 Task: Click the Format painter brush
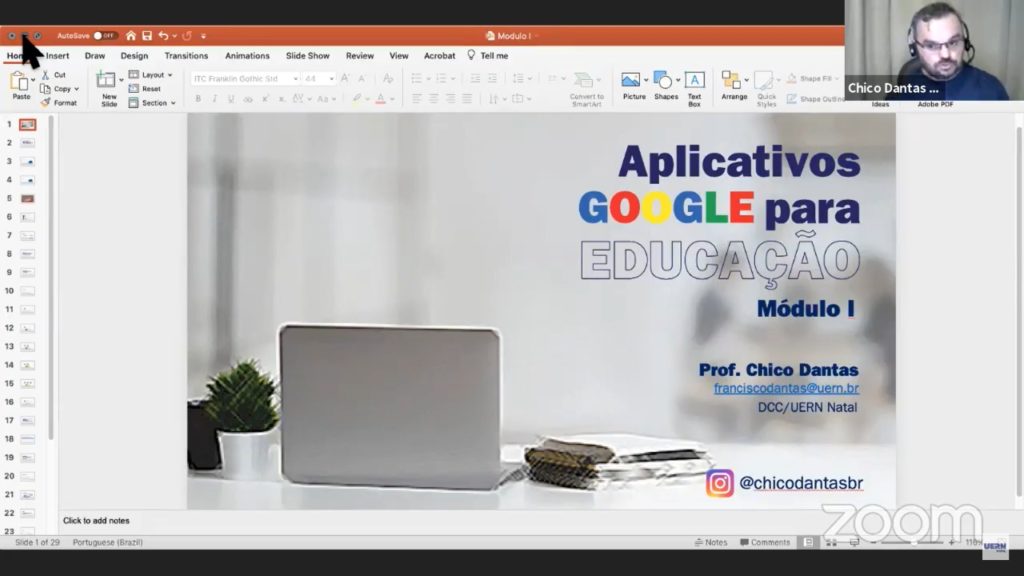click(x=59, y=103)
